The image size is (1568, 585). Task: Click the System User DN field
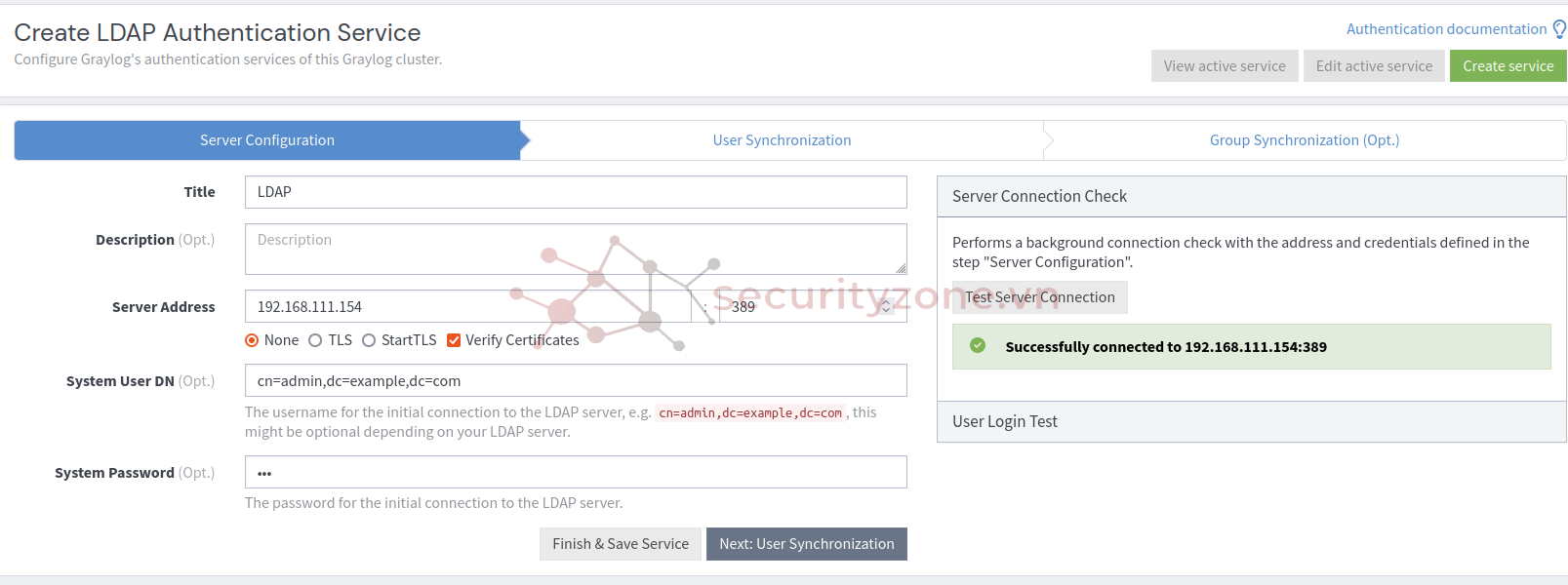coord(576,380)
